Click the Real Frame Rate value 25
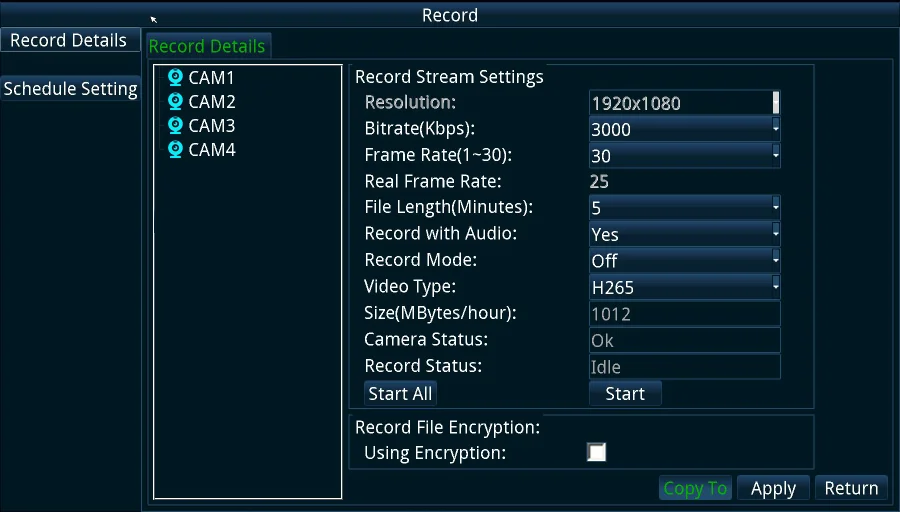The height and width of the screenshot is (512, 900). [599, 181]
